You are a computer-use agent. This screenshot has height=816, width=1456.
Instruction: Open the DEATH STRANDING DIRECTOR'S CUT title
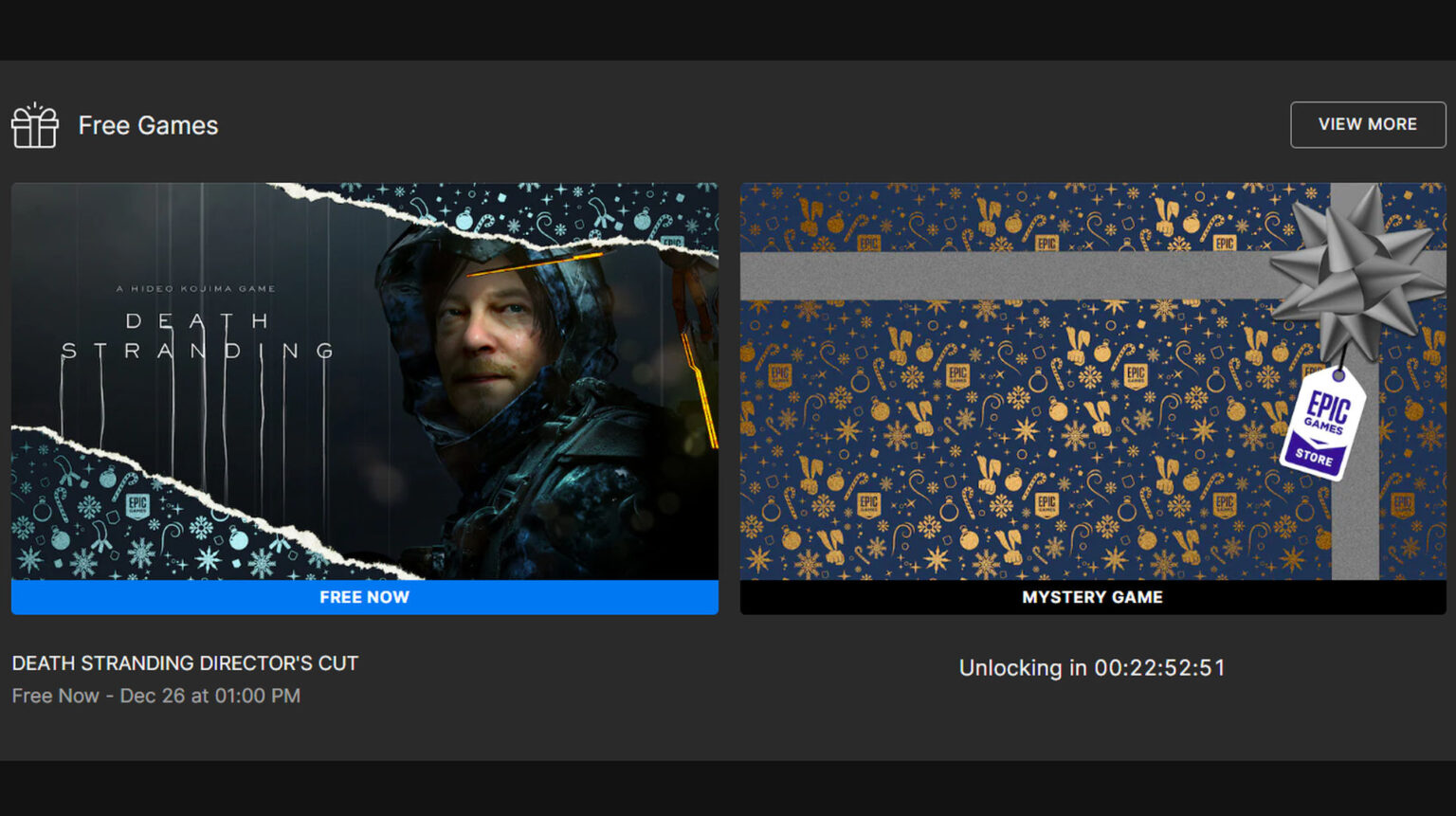[x=185, y=663]
